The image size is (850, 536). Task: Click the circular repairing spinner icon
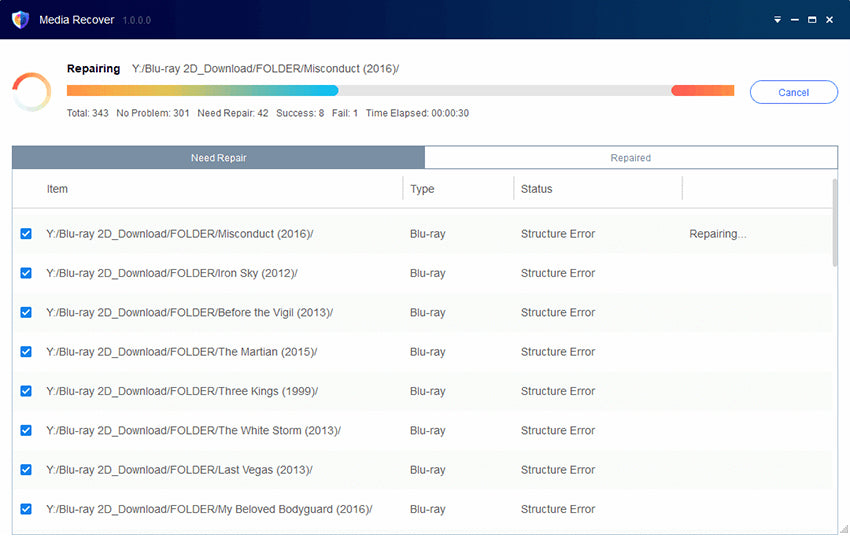(31, 92)
